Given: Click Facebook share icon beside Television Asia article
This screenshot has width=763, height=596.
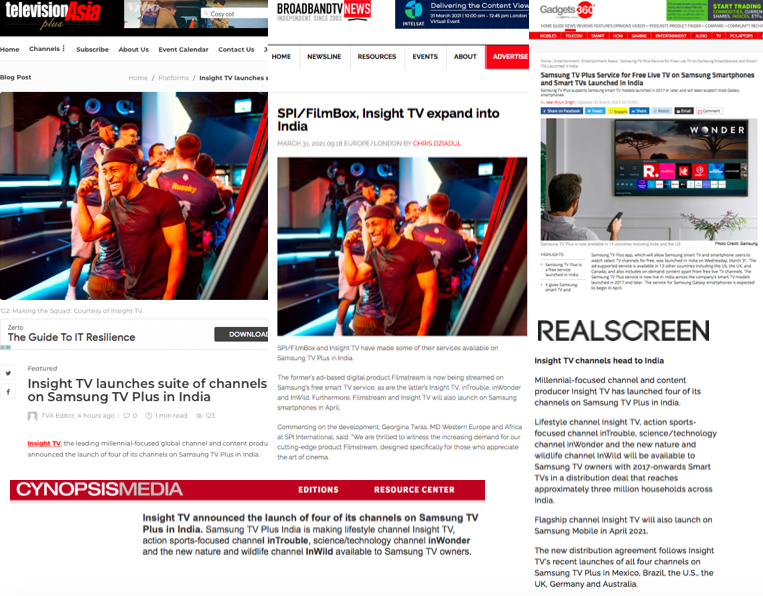Looking at the screenshot, I should [x=8, y=392].
